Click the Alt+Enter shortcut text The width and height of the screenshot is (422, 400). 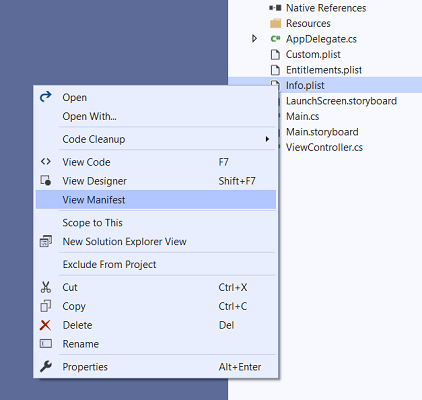coord(240,367)
